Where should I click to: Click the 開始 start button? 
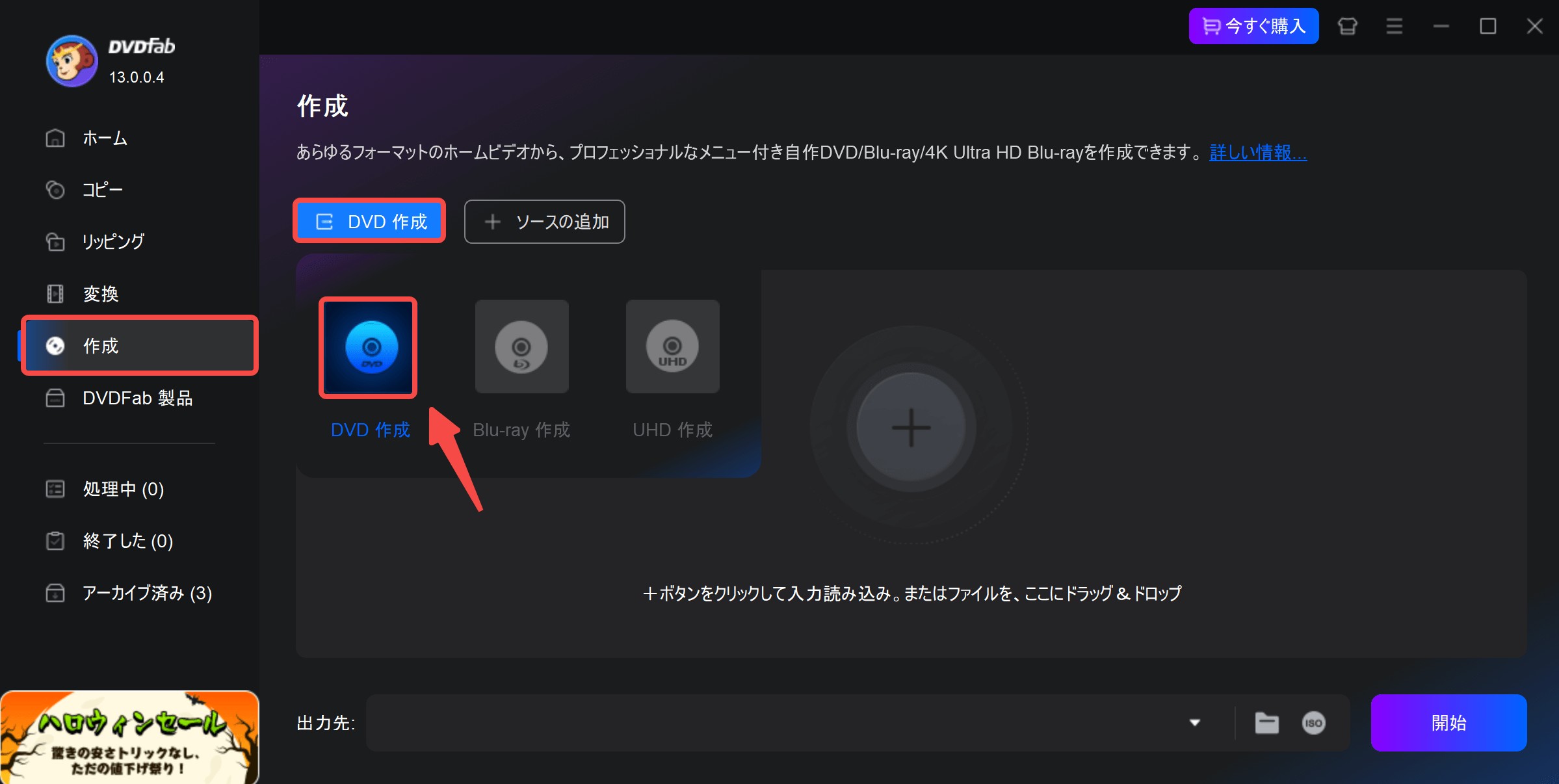click(x=1448, y=723)
